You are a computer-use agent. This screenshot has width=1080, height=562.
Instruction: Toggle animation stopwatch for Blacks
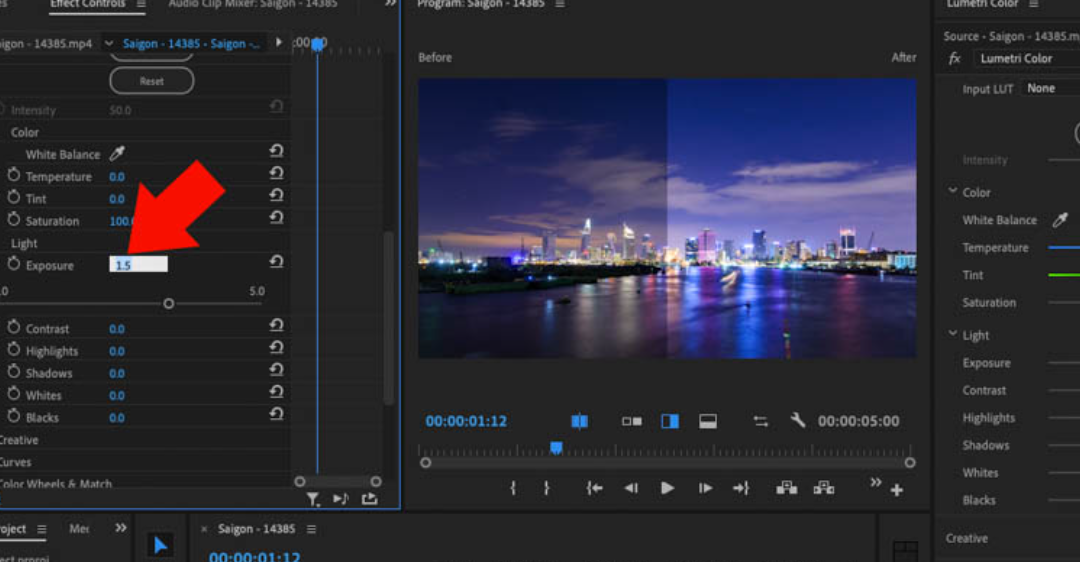14,415
